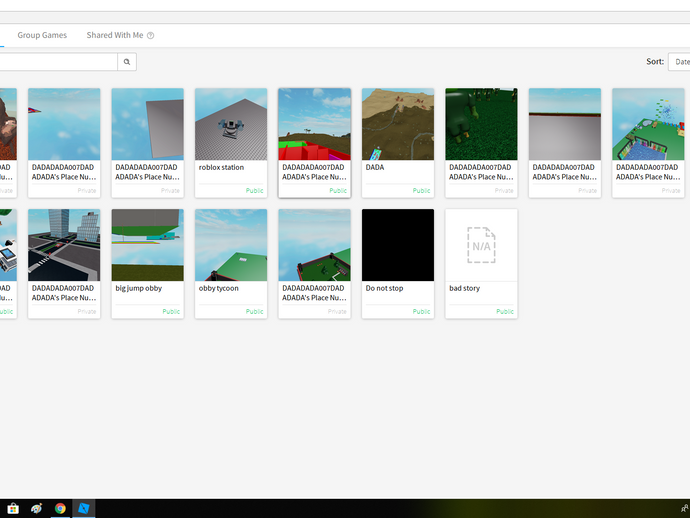The height and width of the screenshot is (518, 690).
Task: Focus the game search input field
Action: pos(59,62)
